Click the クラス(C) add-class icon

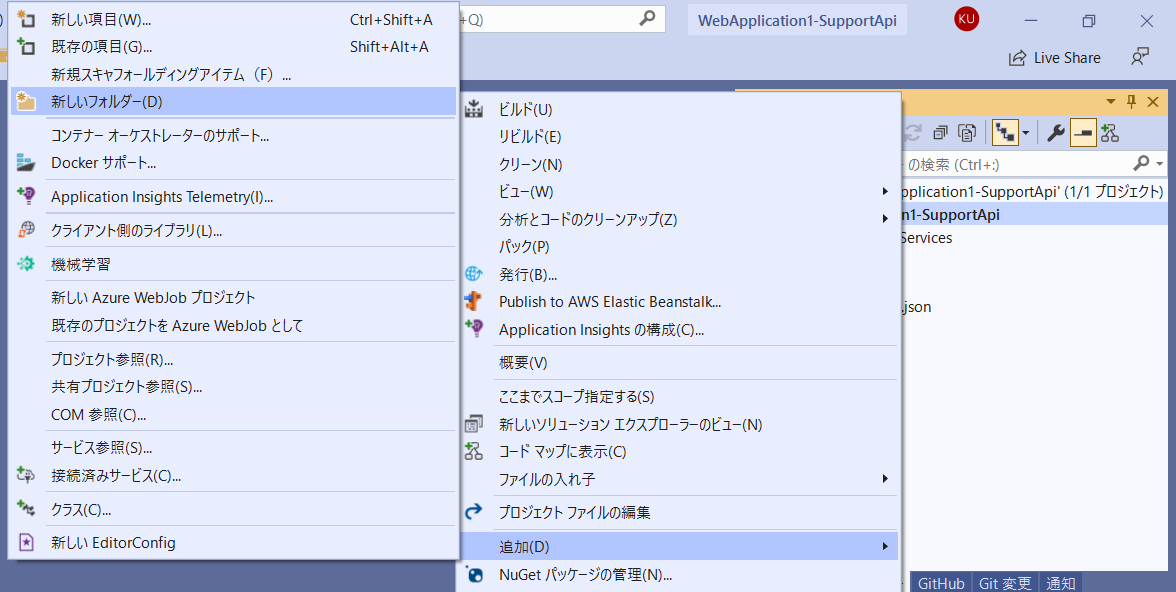point(26,509)
